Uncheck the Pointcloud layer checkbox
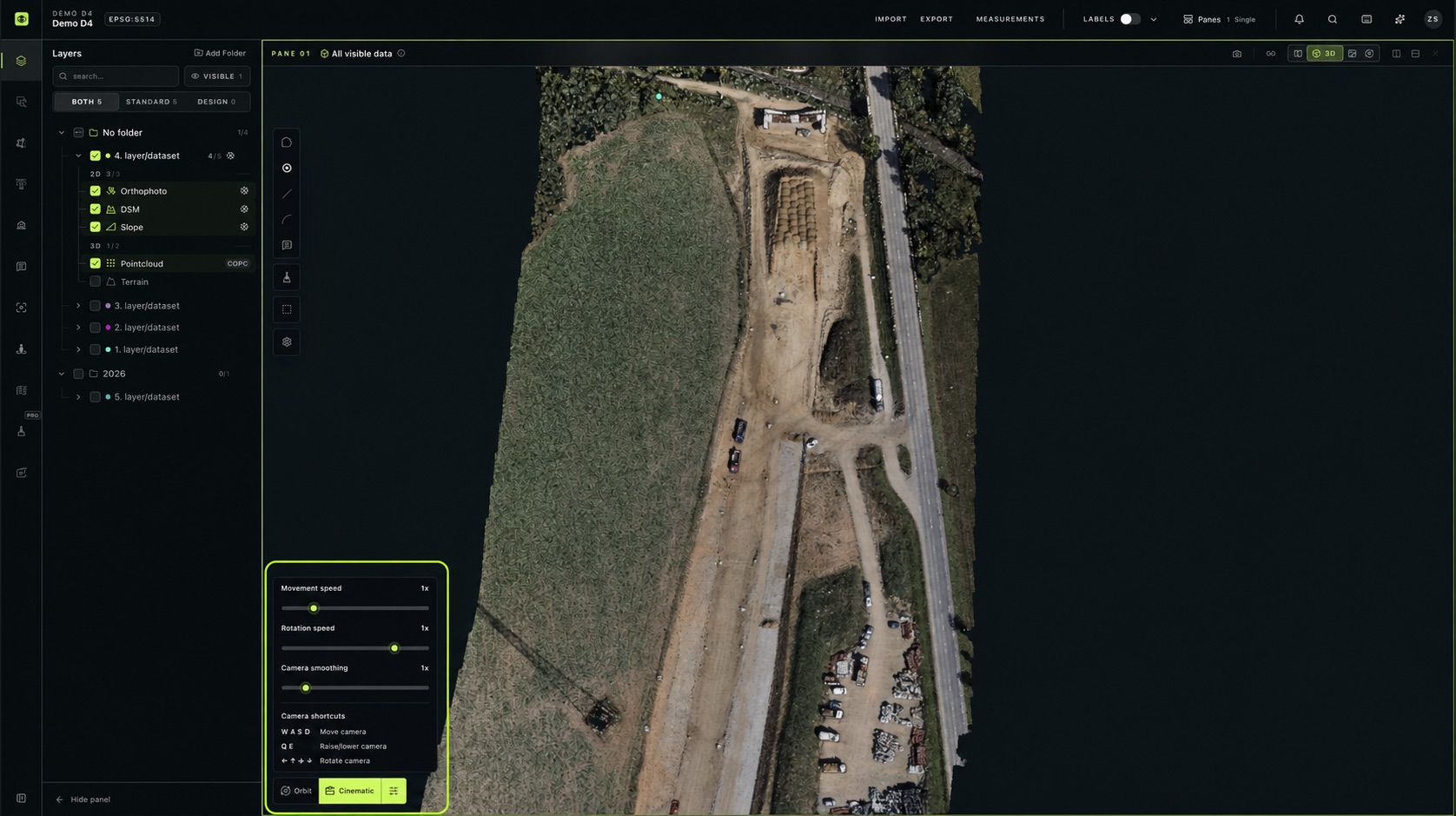Viewport: 1456px width, 816px height. point(96,263)
